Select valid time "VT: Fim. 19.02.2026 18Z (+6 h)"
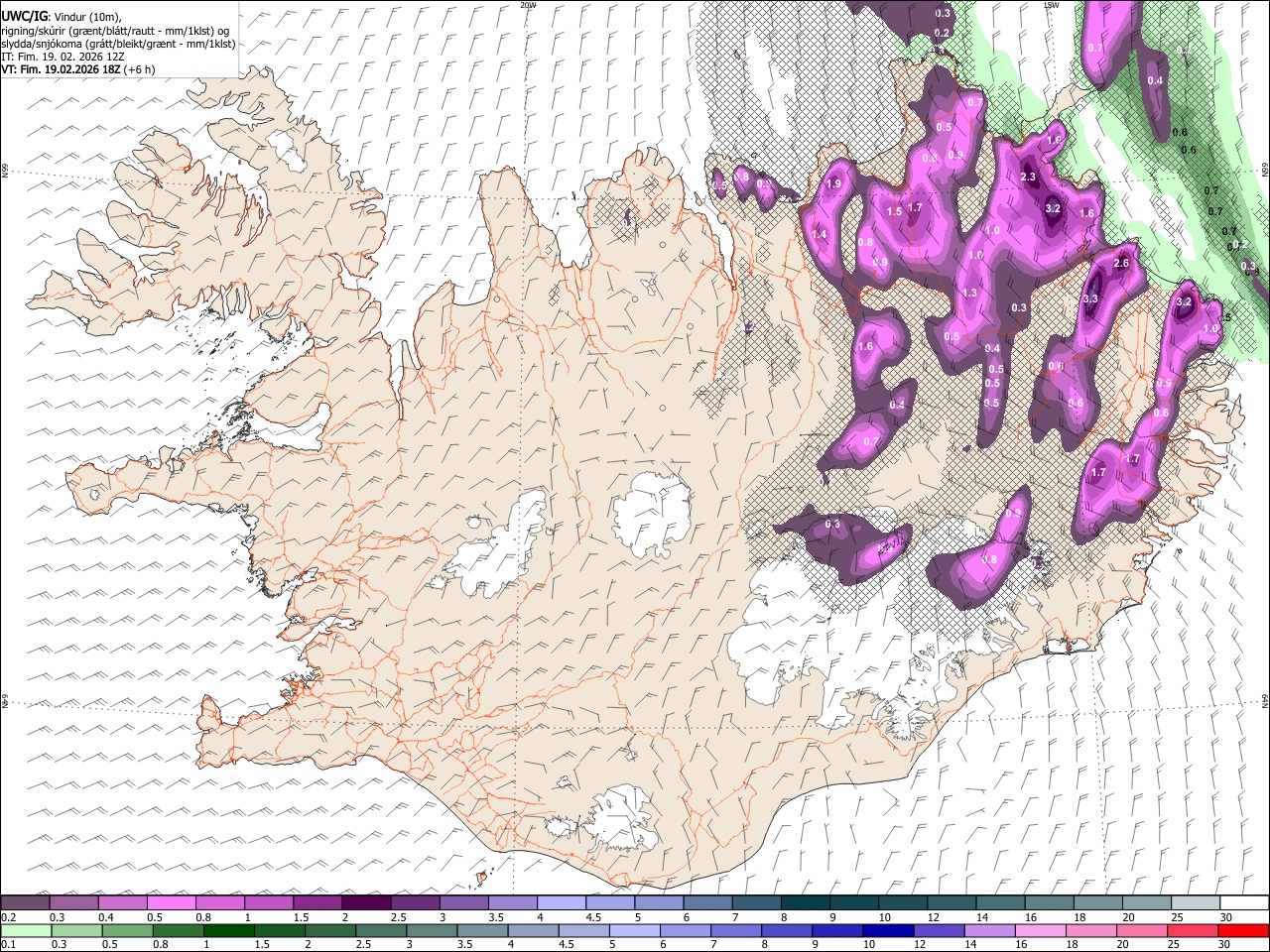 click(x=78, y=70)
